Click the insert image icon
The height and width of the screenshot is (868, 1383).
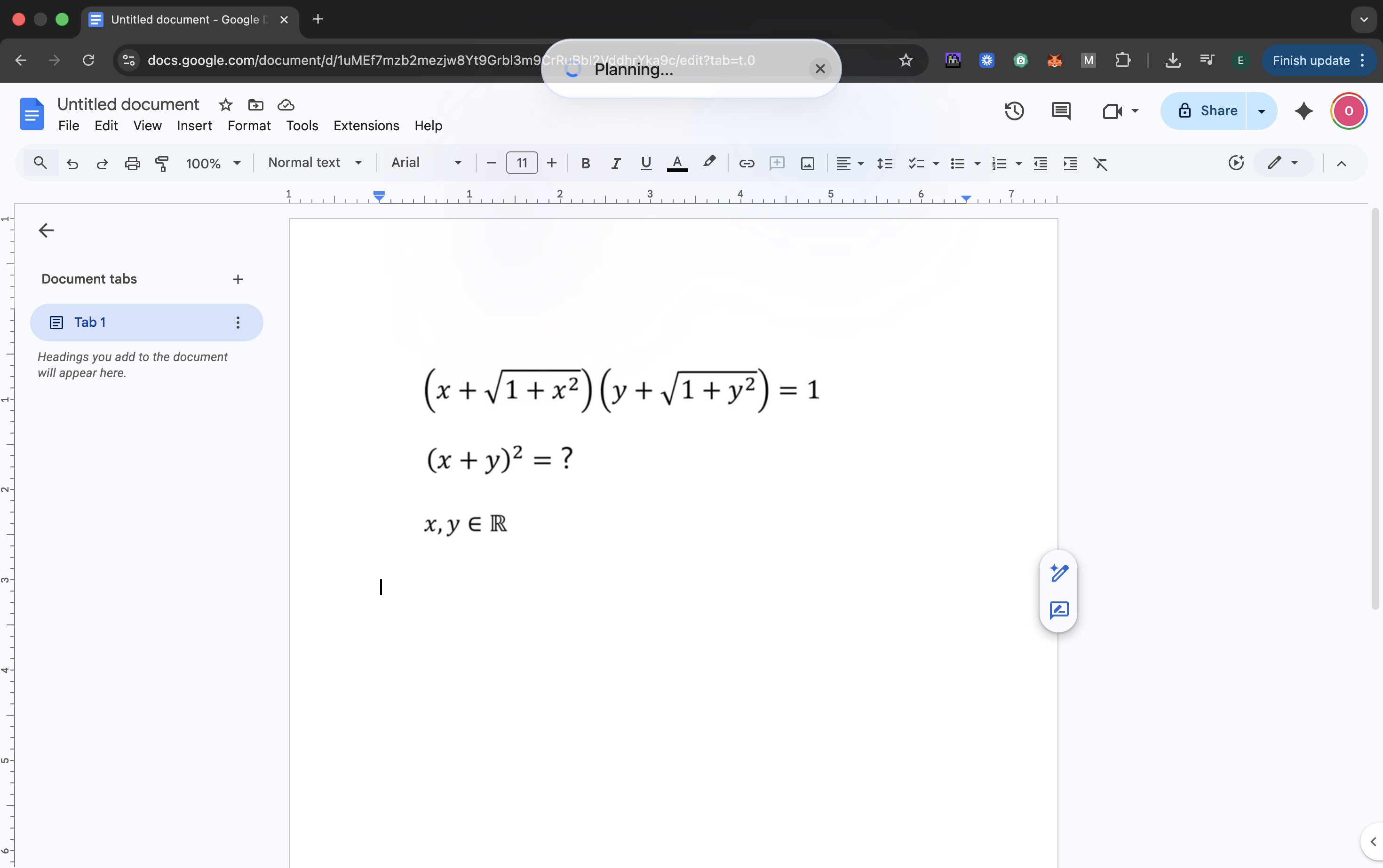pyautogui.click(x=807, y=164)
